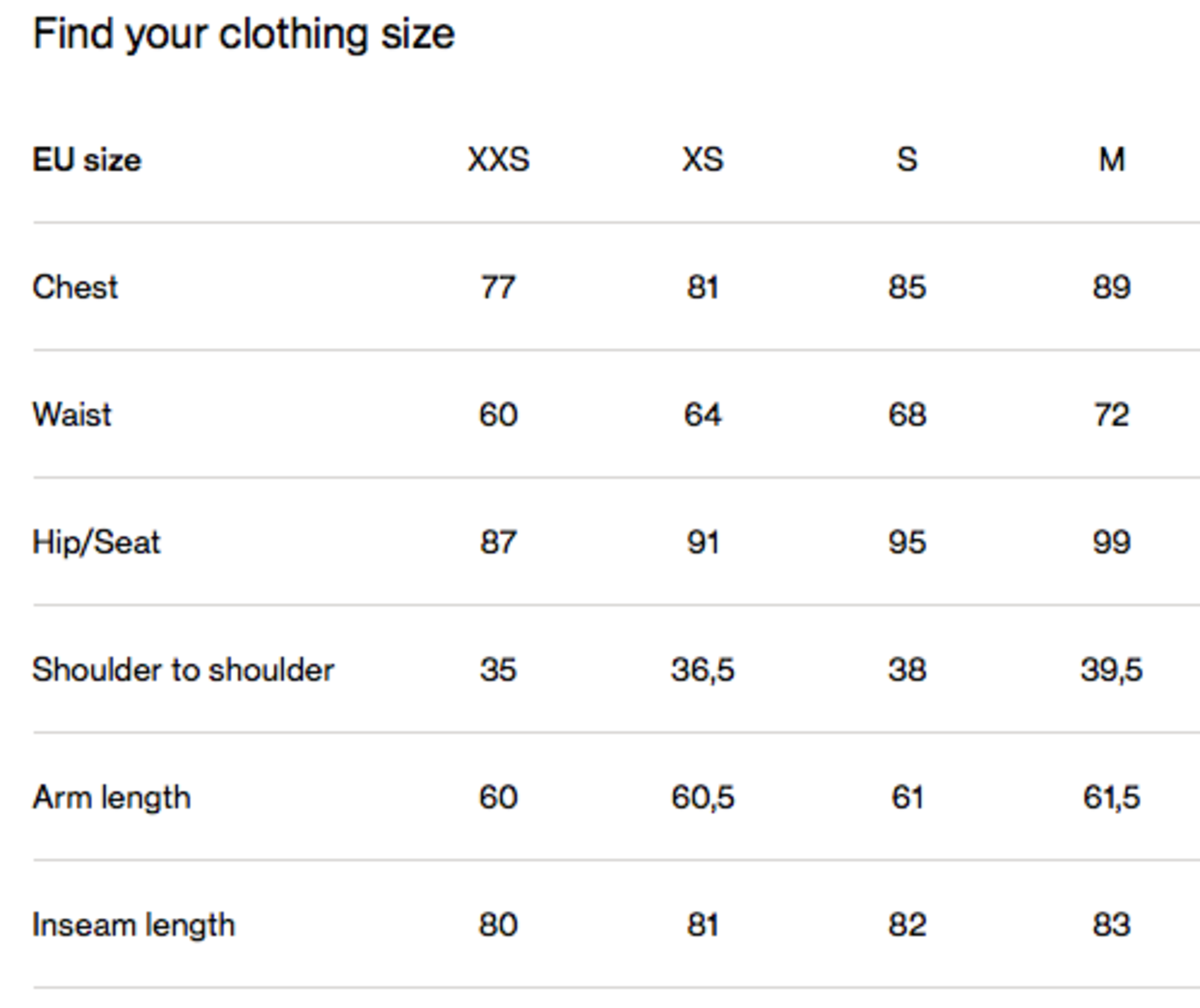Viewport: 1200px width, 1008px height.
Task: Select inseam value 82 for S
Action: (x=906, y=925)
